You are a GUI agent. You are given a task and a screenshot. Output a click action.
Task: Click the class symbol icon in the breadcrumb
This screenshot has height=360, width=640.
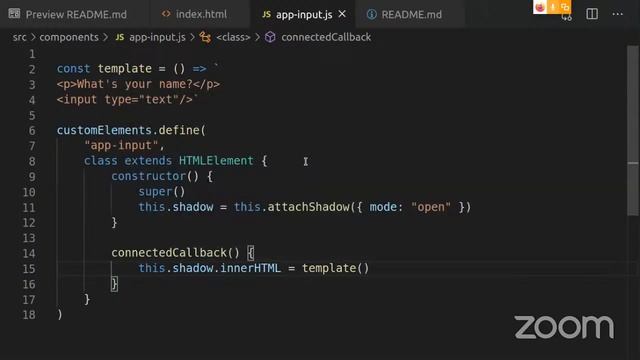click(x=205, y=37)
